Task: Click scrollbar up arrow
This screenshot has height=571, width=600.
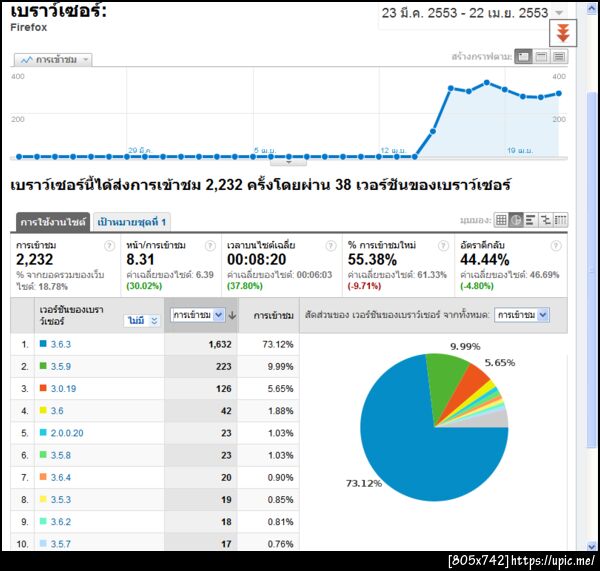Action: pyautogui.click(x=592, y=8)
